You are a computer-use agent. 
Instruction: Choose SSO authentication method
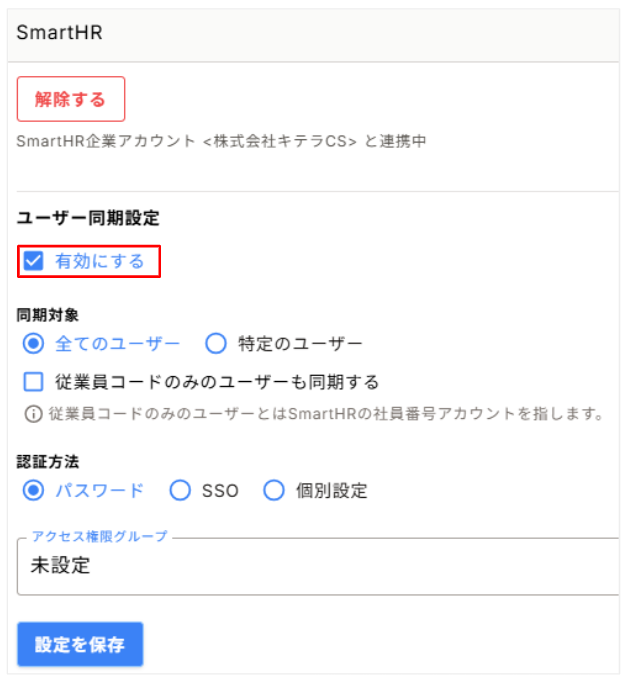tap(180, 491)
